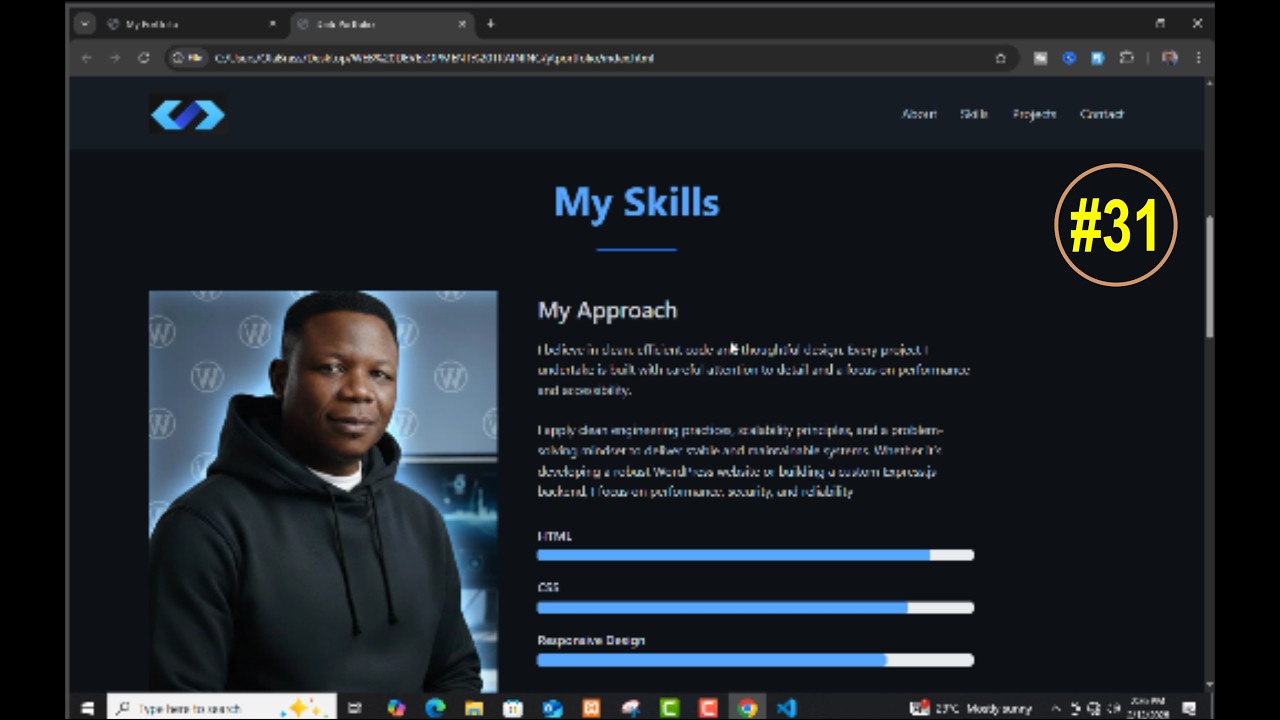
Task: Bookmark this page with the star icon
Action: pyautogui.click(x=1000, y=58)
